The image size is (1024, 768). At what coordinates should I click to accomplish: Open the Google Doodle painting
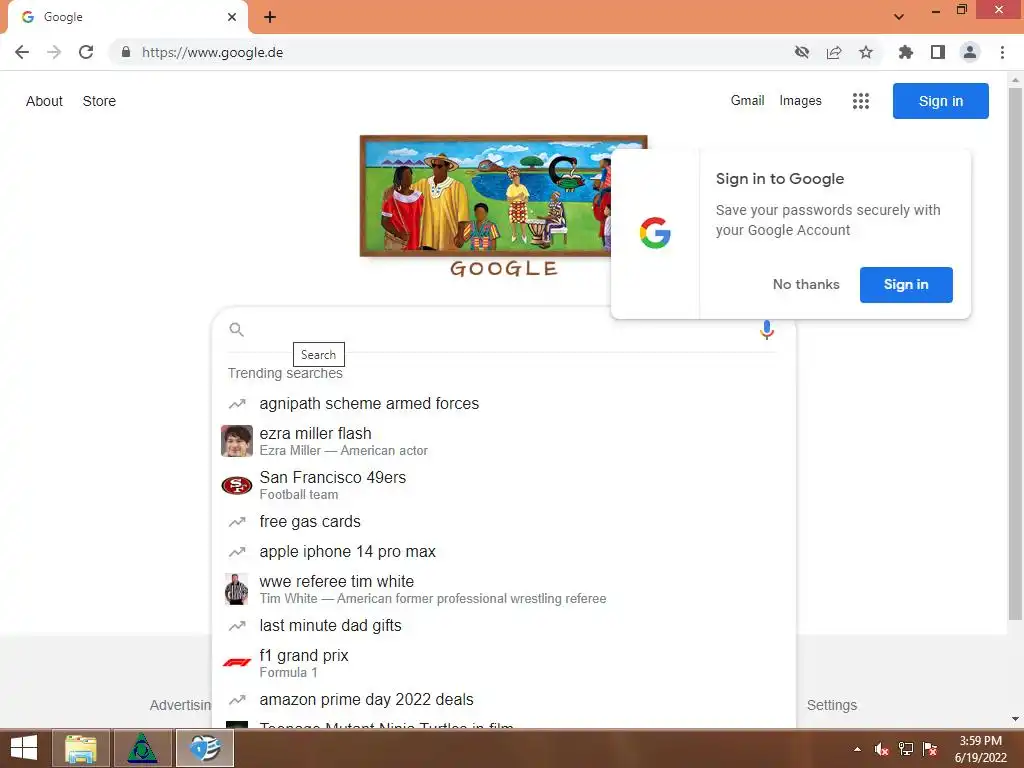[484, 196]
